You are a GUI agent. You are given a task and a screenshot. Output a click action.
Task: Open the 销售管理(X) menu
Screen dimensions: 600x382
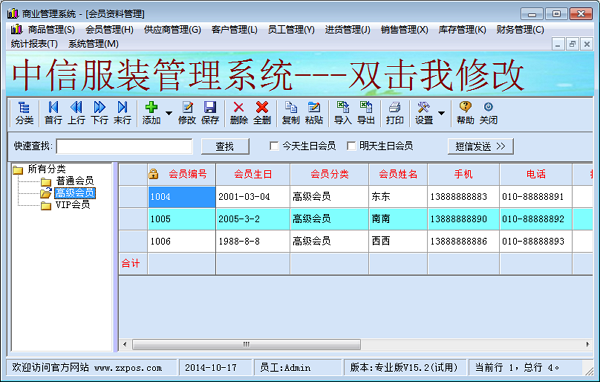tap(404, 29)
